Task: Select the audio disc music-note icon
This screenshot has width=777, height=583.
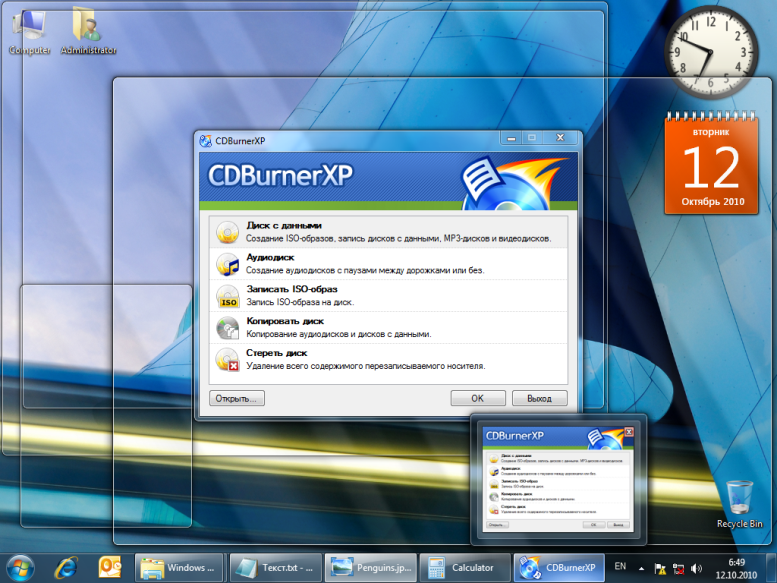Action: 227,264
